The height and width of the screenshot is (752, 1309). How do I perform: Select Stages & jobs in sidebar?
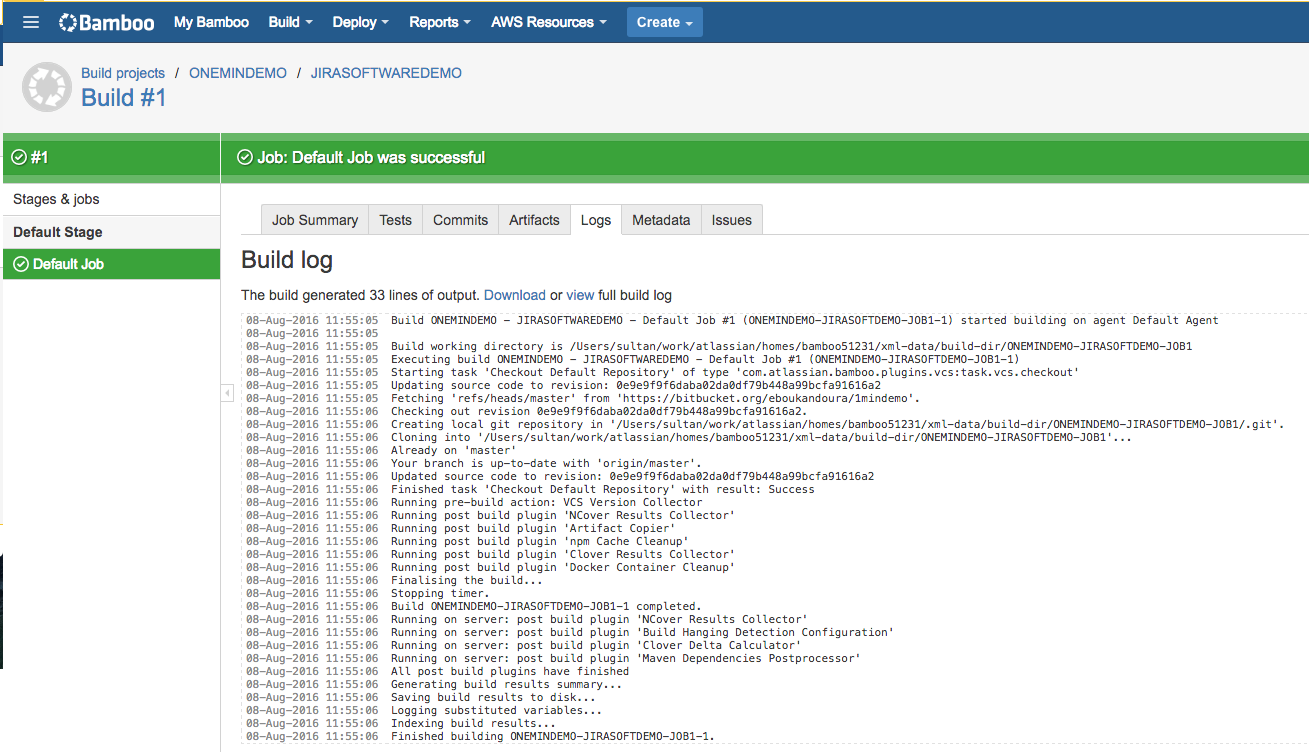click(x=111, y=199)
